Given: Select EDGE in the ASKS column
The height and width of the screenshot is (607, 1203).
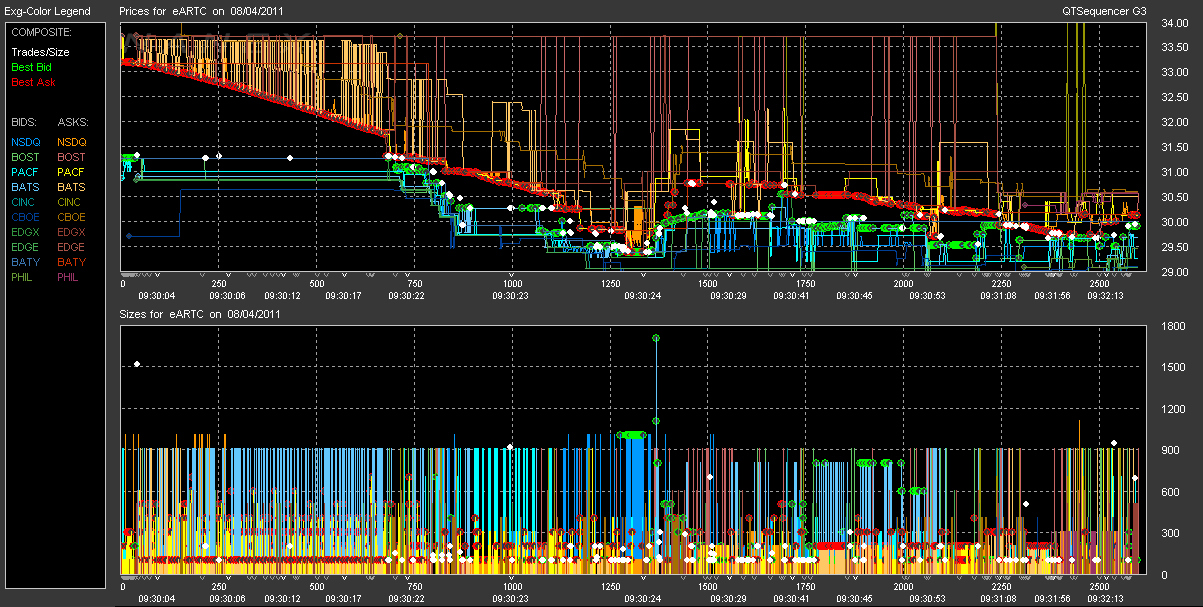Looking at the screenshot, I should pos(72,247).
